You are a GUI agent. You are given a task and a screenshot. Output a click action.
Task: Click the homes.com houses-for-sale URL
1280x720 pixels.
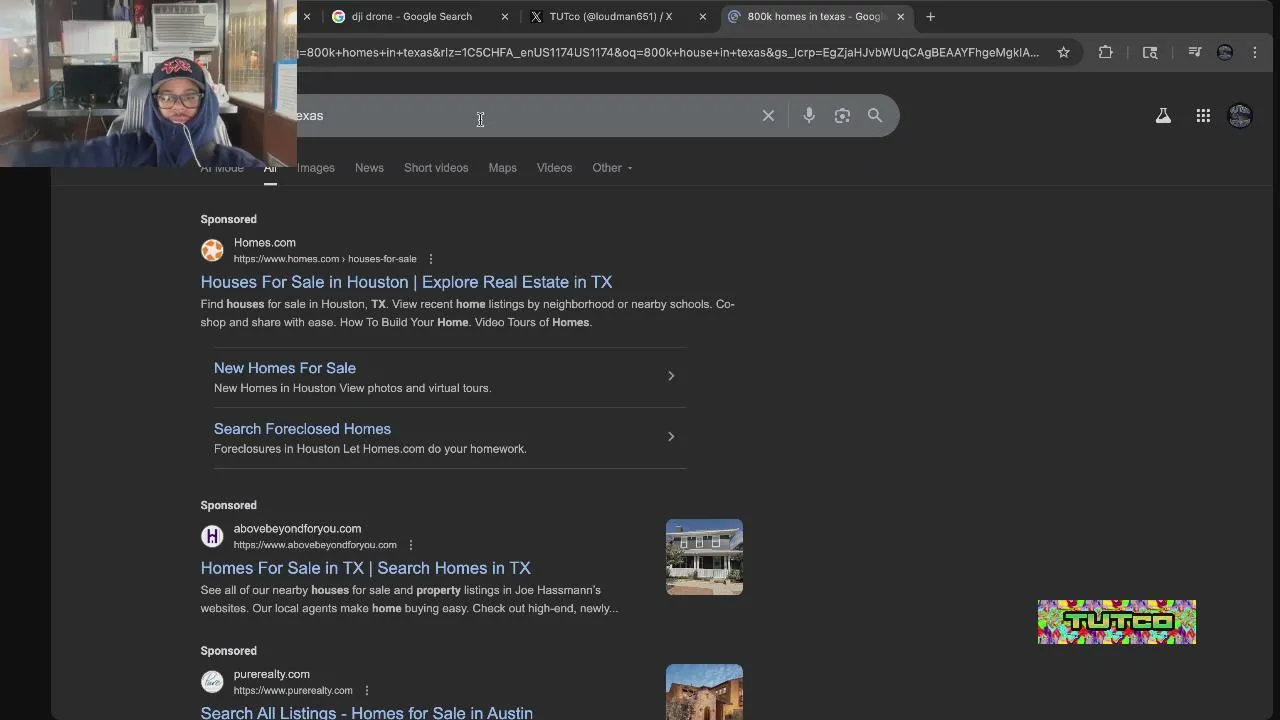(x=325, y=259)
